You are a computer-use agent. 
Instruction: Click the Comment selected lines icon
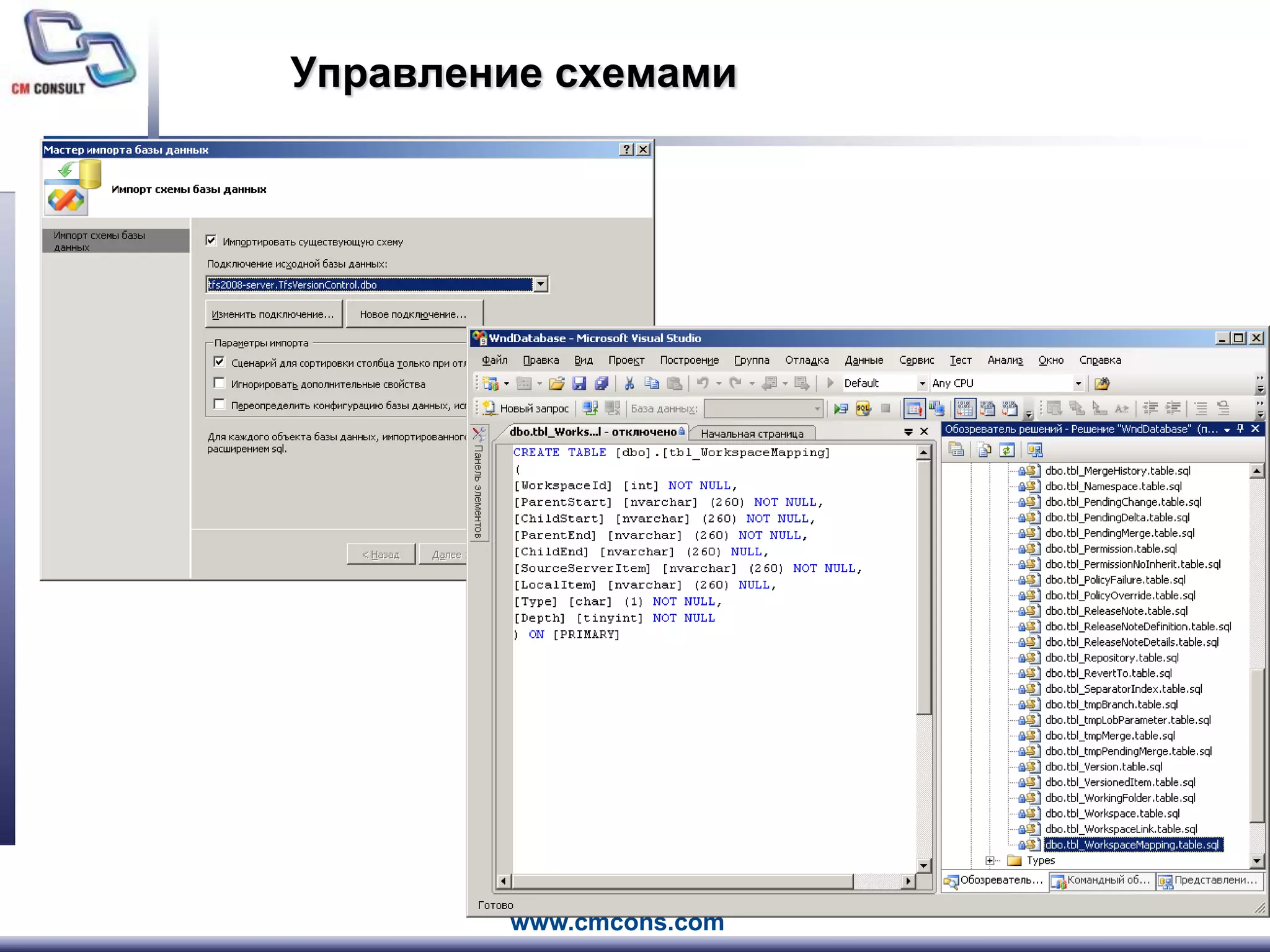click(1201, 408)
